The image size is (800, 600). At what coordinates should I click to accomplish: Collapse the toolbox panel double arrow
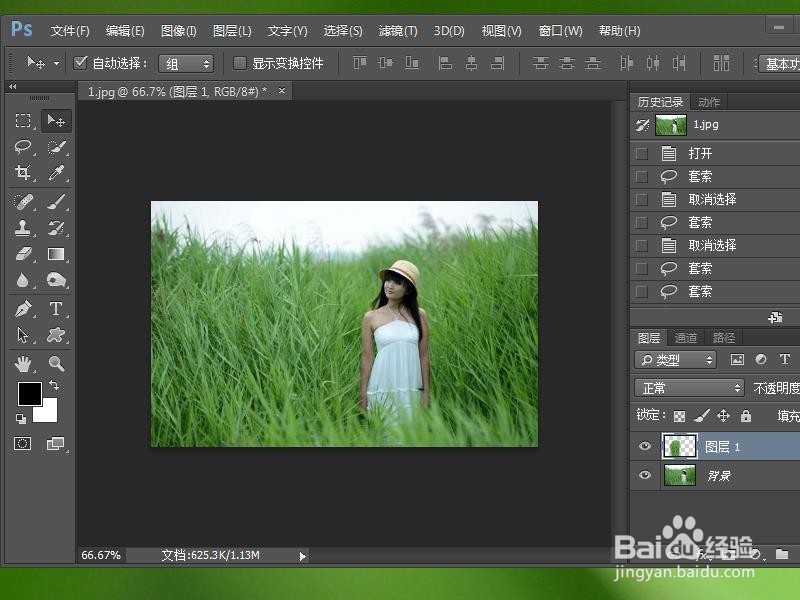point(13,87)
